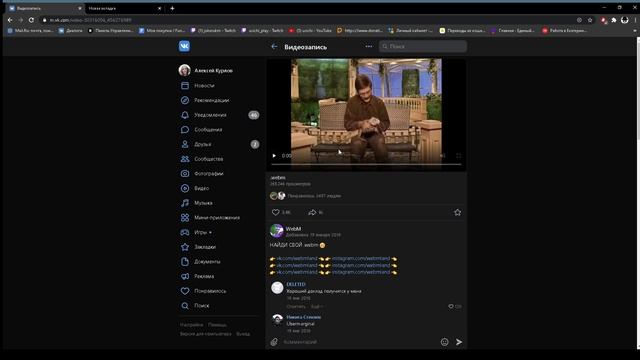Open the three-dots menu beside Видеозапись
640x360 pixels.
[x=369, y=47]
